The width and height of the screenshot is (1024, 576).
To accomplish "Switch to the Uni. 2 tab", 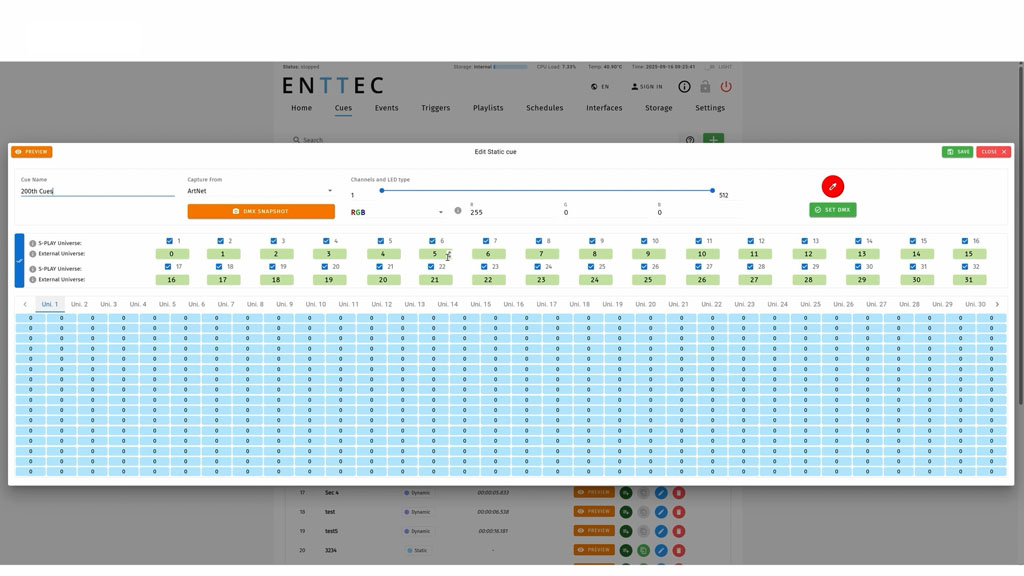I will (79, 304).
